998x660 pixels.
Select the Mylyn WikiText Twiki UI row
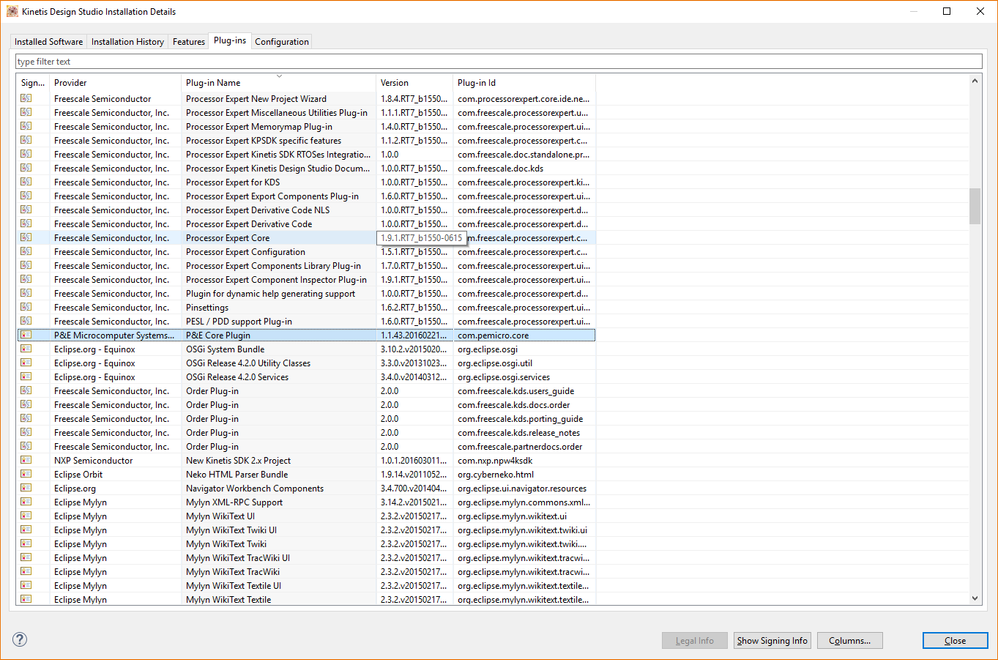tap(306, 530)
